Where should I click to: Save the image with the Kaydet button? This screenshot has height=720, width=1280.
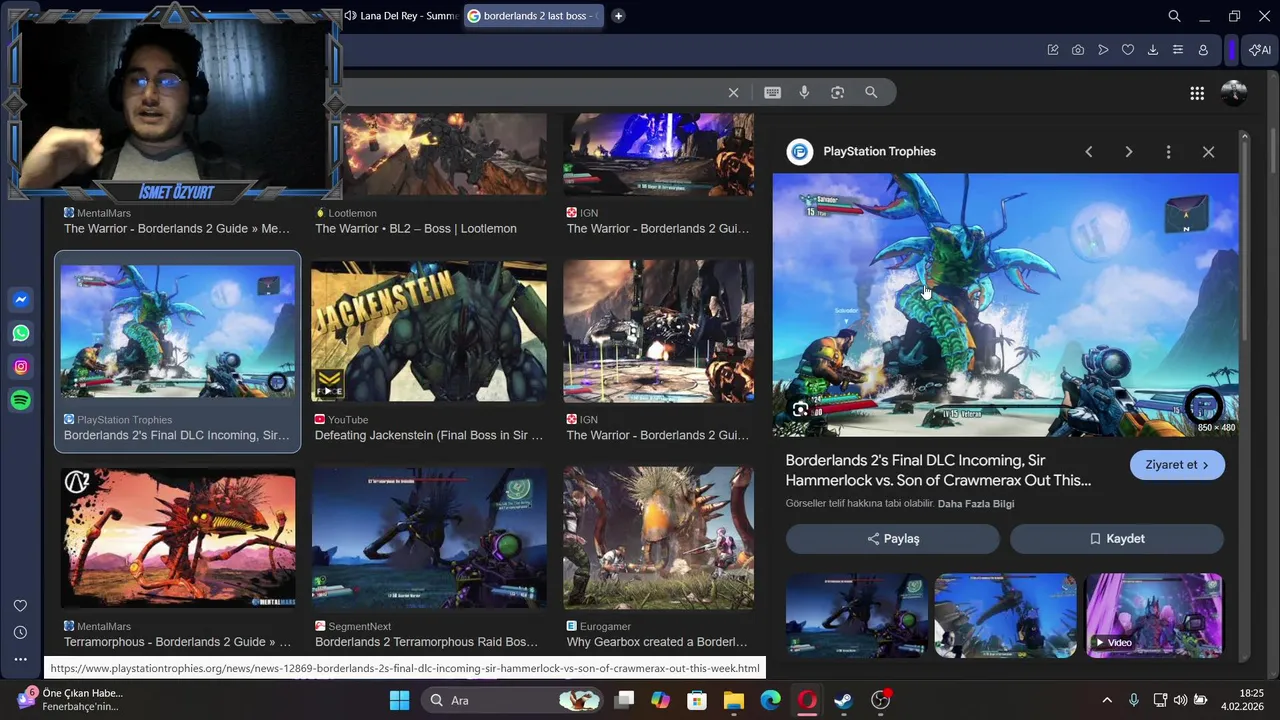pos(1116,539)
